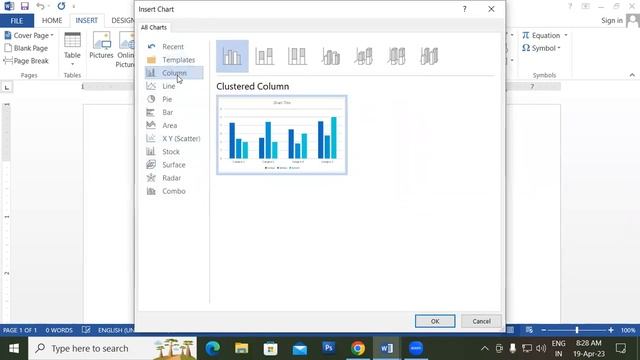Click the Repeat icon in Quick Access

tap(61, 6)
